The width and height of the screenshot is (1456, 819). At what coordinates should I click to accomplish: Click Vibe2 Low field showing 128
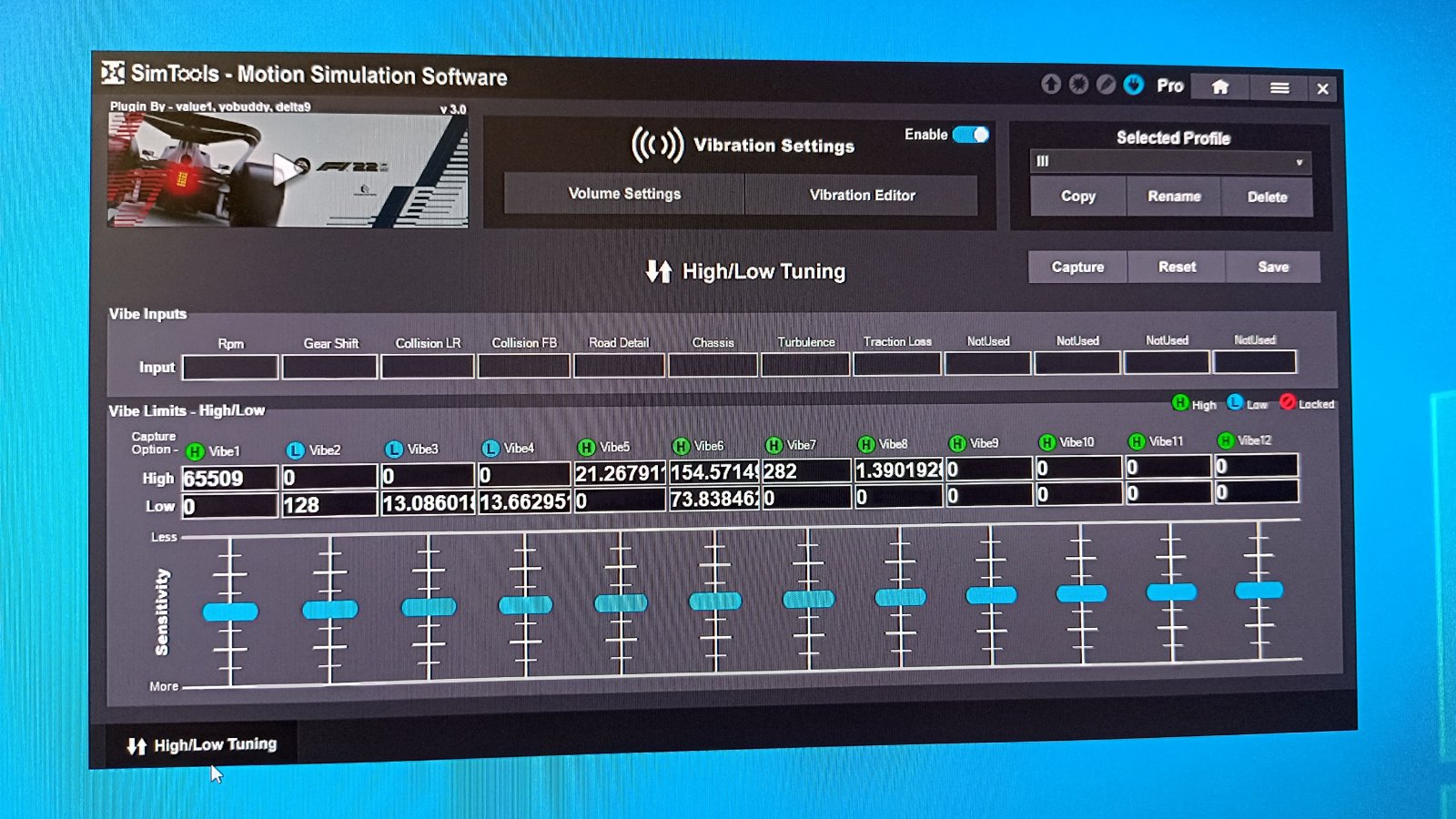pyautogui.click(x=329, y=504)
